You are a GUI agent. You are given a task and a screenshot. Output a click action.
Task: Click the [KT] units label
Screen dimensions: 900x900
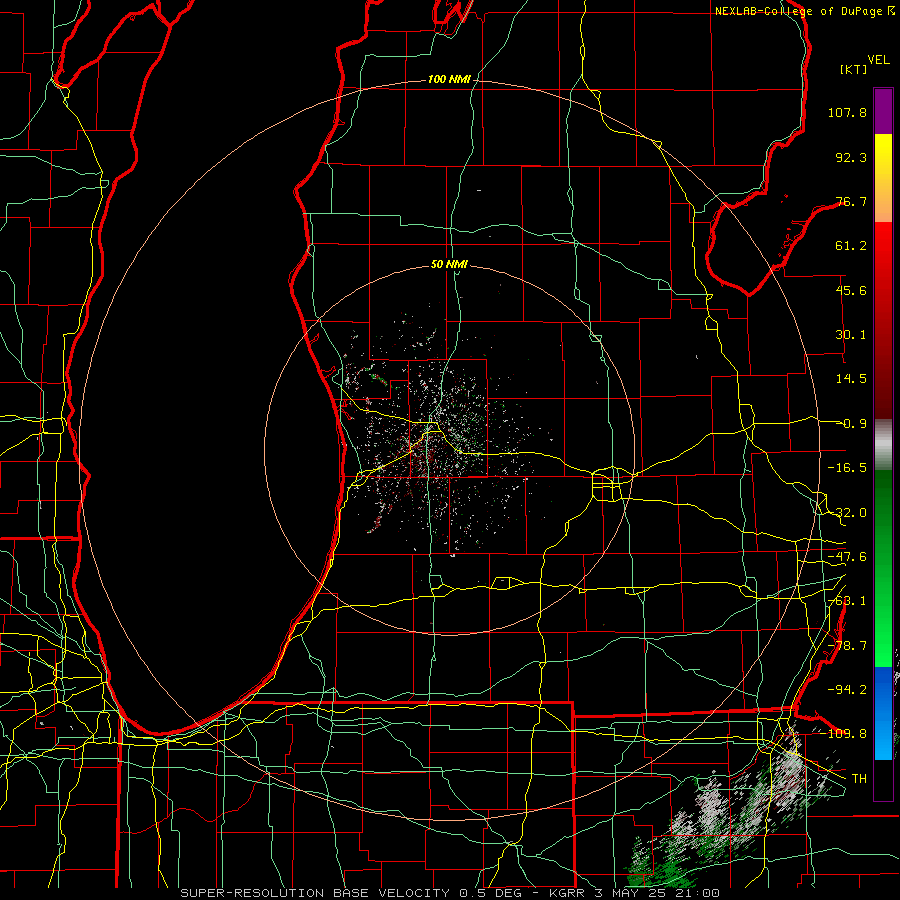click(853, 69)
